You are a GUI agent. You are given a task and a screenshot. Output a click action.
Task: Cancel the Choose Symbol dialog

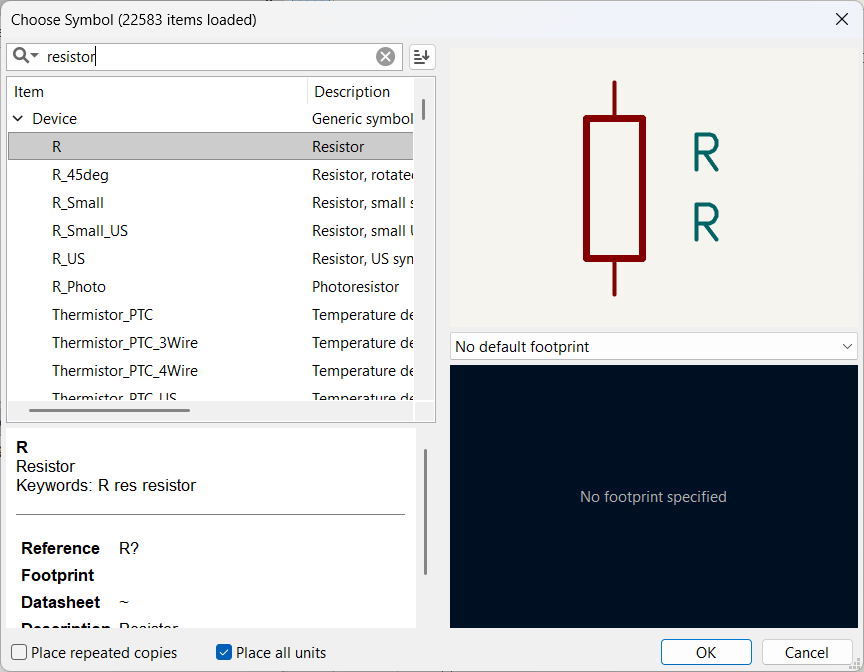807,652
